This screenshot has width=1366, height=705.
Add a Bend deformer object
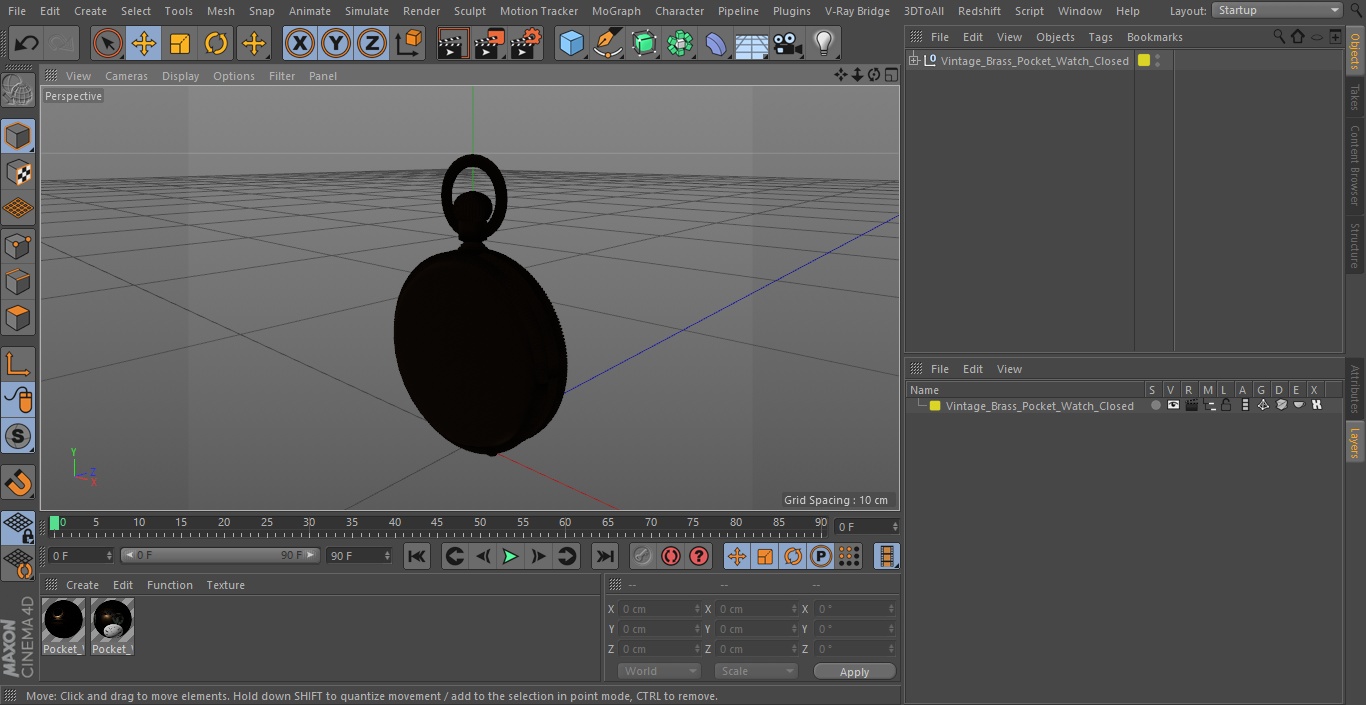click(716, 43)
